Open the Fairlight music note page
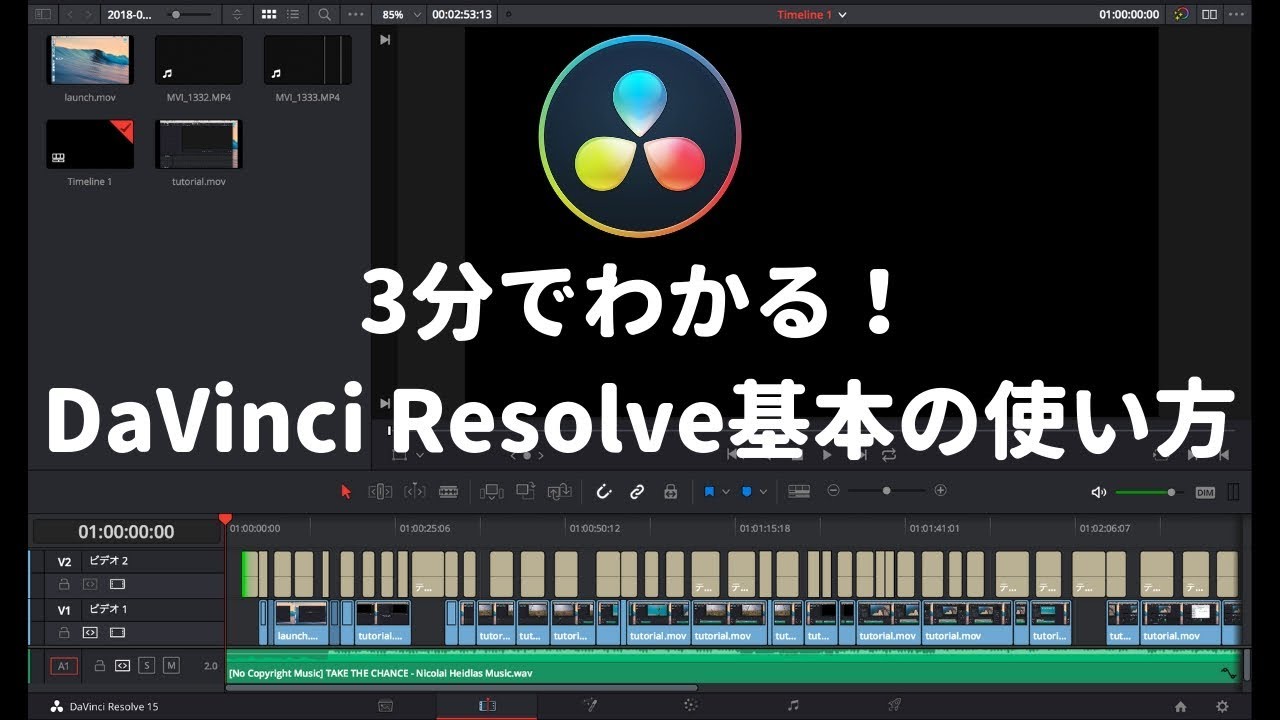 [793, 705]
